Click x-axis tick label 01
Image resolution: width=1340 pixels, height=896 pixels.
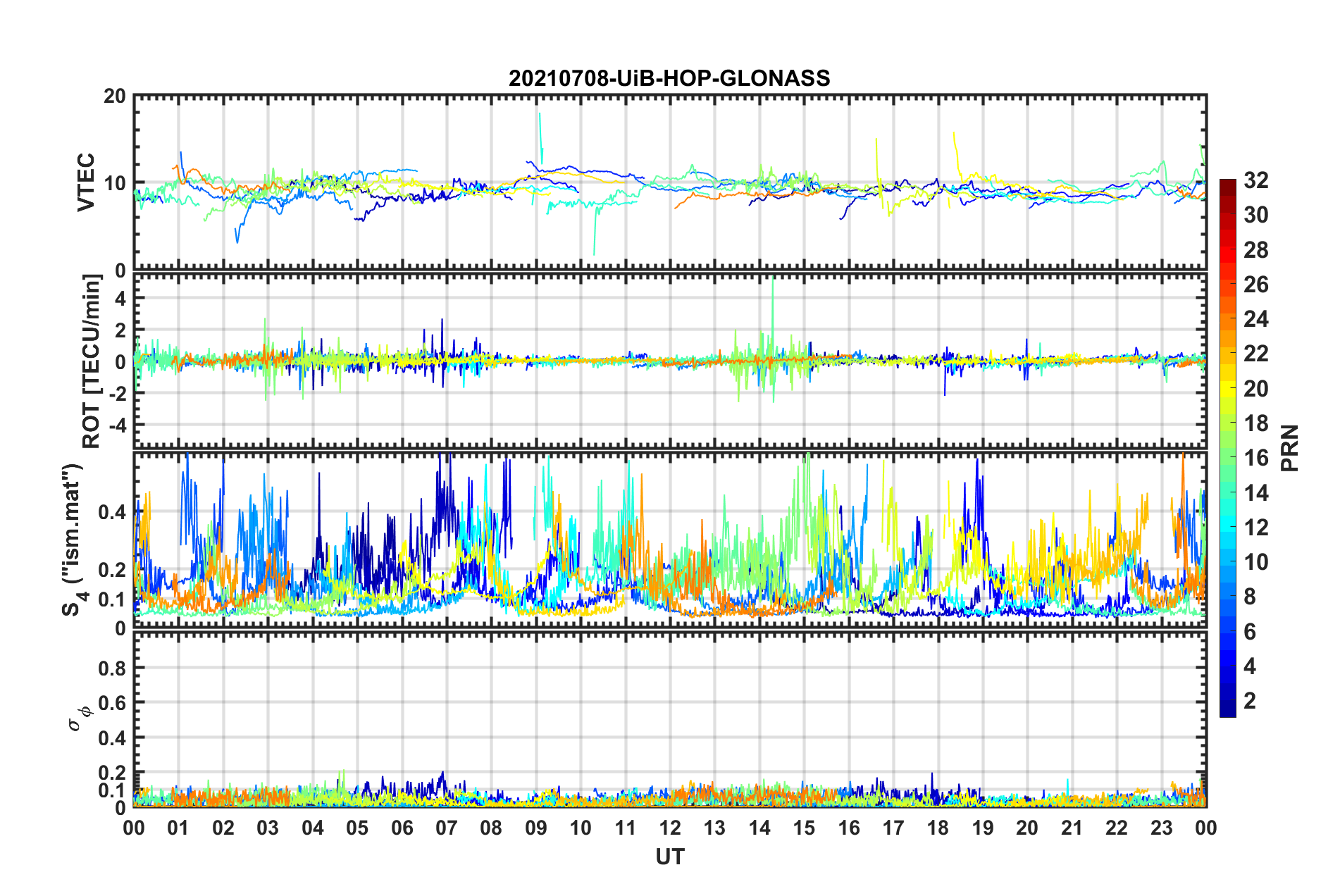point(178,828)
